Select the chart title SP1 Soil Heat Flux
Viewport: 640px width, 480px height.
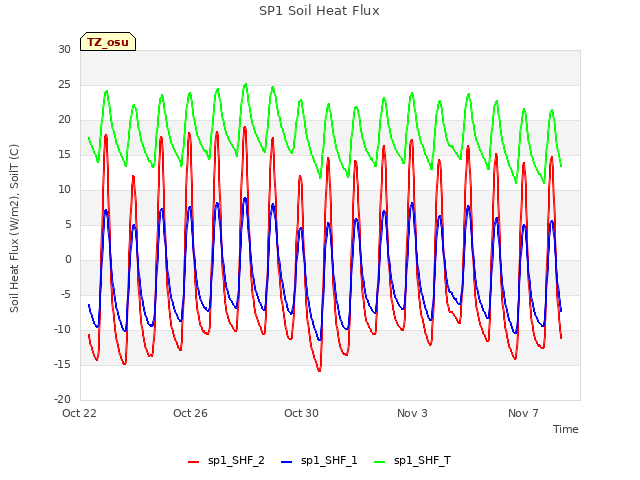(x=319, y=11)
